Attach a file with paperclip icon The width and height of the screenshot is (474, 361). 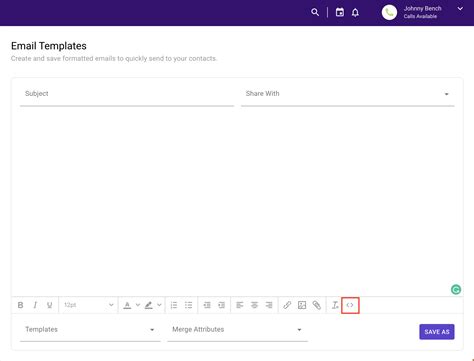click(317, 305)
